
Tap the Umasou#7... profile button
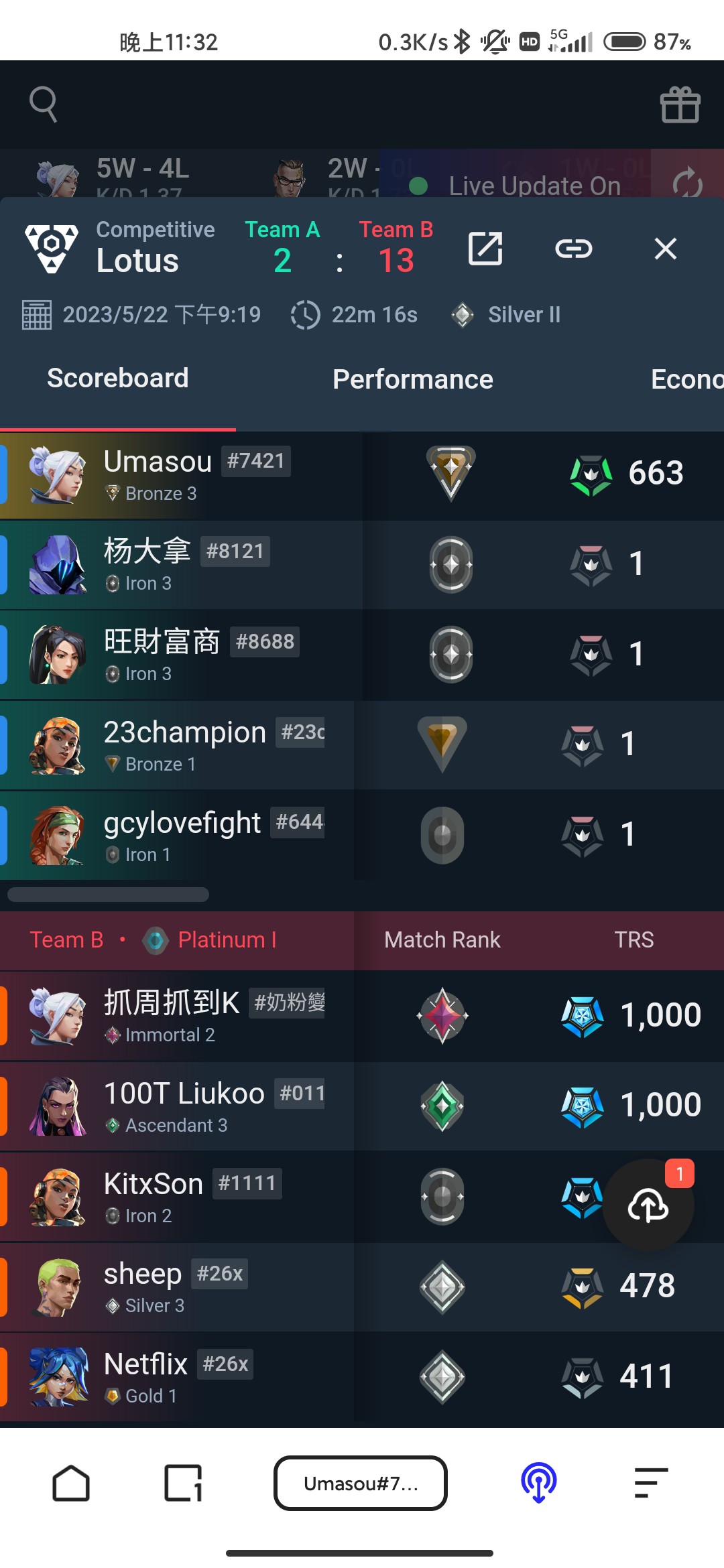click(361, 1484)
